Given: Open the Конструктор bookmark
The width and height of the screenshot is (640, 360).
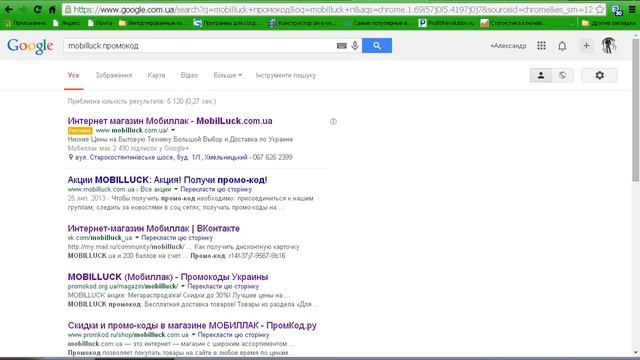Looking at the screenshot, I should pos(302,23).
